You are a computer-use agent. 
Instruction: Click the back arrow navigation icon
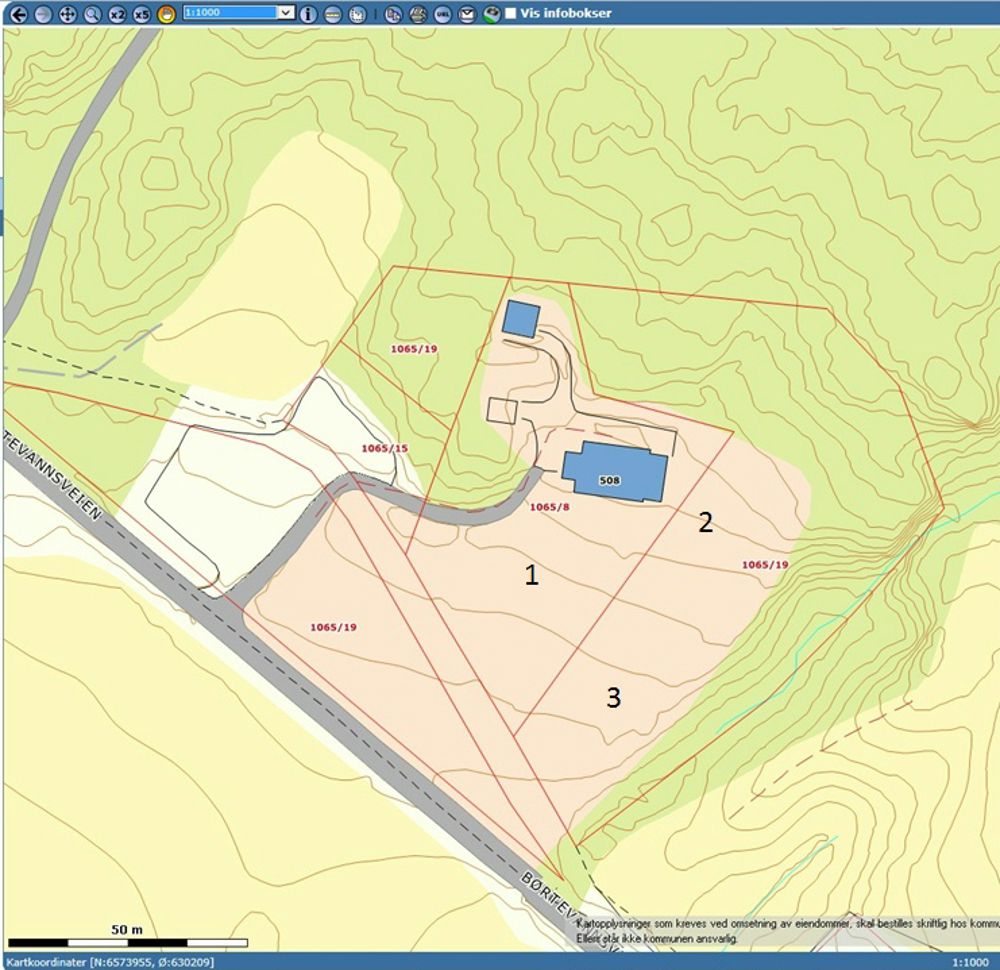pyautogui.click(x=17, y=14)
